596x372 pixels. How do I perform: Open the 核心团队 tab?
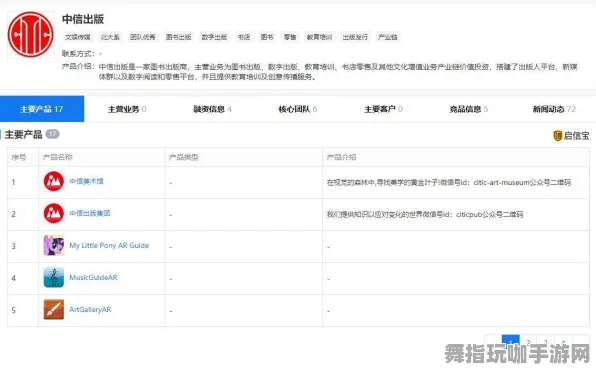[x=298, y=109]
